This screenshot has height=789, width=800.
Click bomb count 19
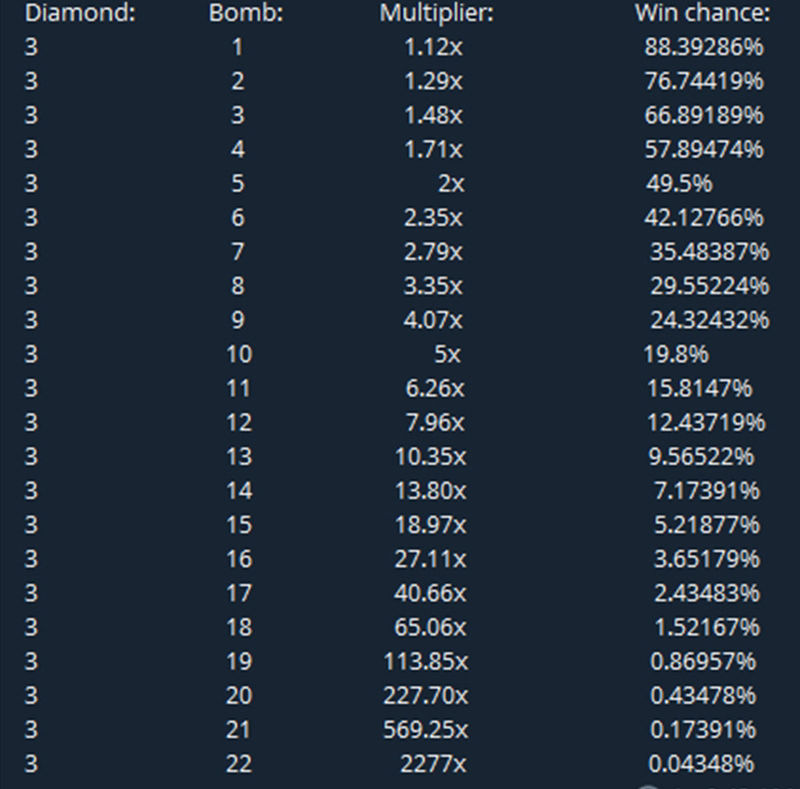pyautogui.click(x=239, y=662)
